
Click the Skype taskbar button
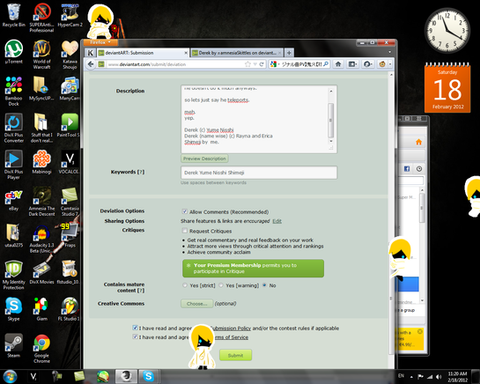point(148,376)
